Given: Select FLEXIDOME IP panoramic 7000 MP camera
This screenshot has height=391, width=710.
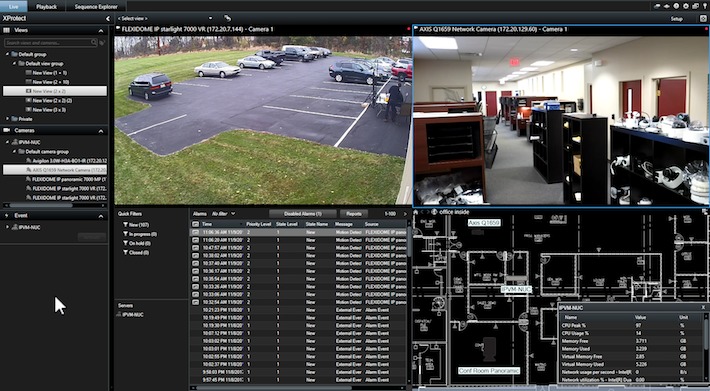Looking at the screenshot, I should 67,179.
